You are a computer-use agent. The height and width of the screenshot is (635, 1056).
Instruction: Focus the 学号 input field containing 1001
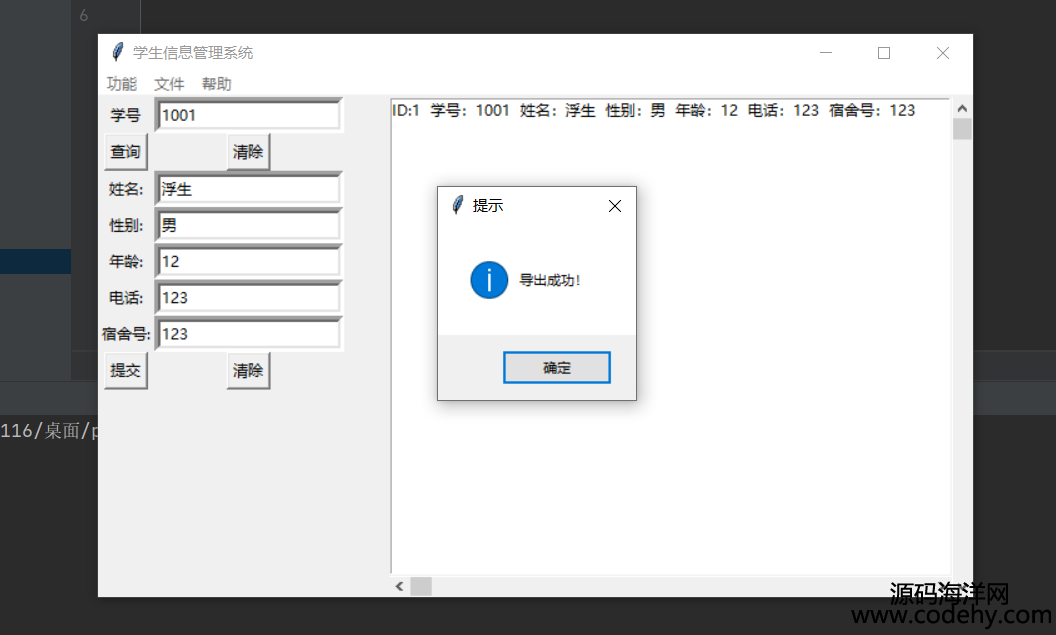click(x=249, y=115)
